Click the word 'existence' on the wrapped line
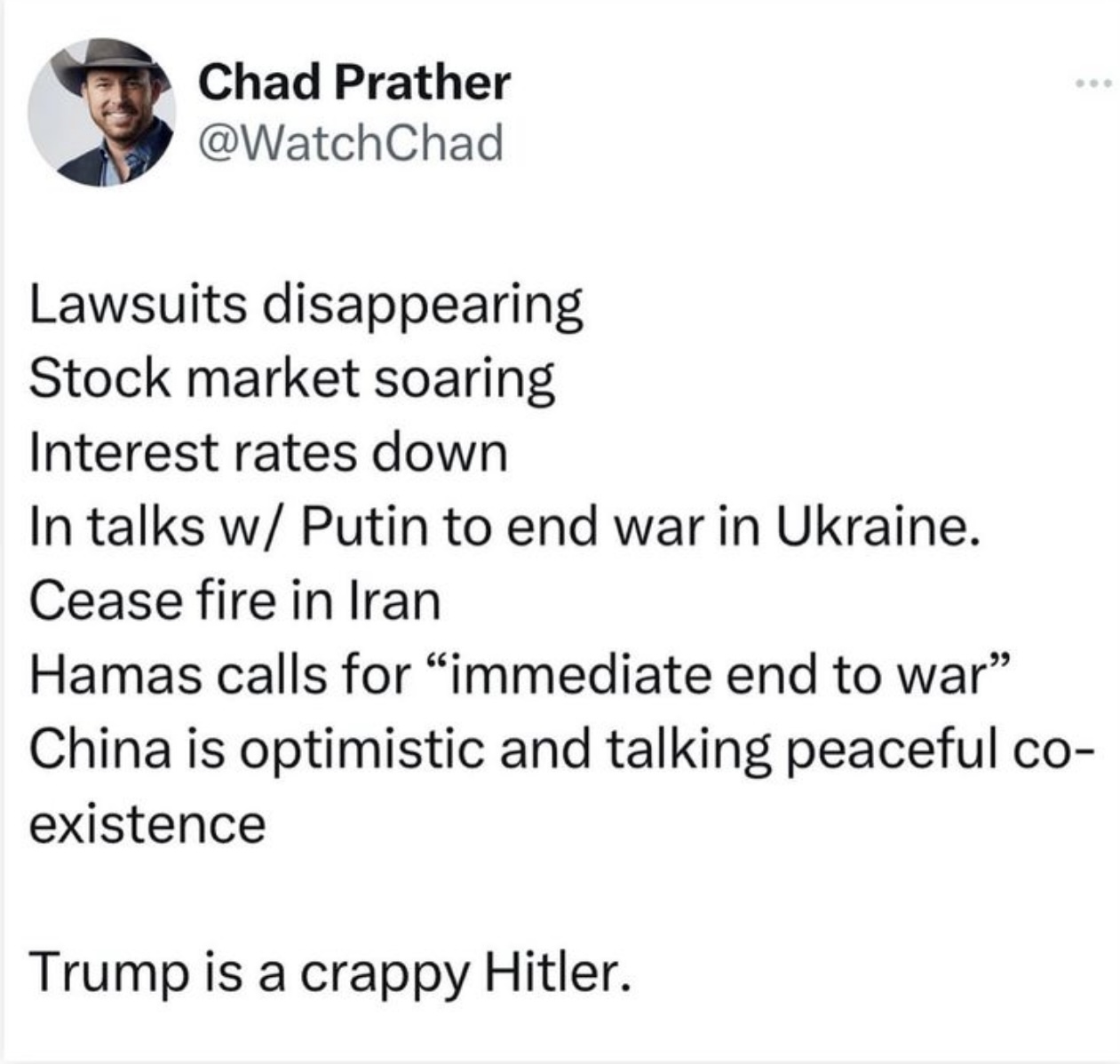Viewport: 1120px width, 1064px height. pyautogui.click(x=147, y=824)
